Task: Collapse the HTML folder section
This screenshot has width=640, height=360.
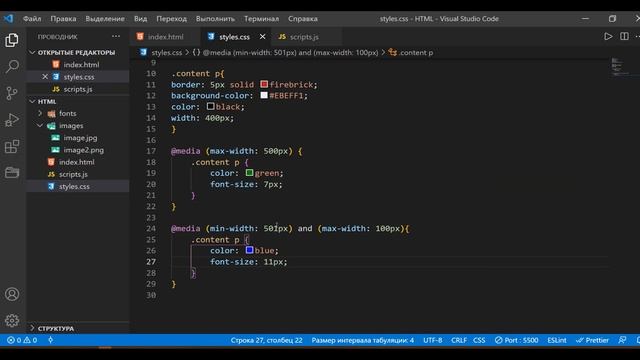Action: [47, 101]
